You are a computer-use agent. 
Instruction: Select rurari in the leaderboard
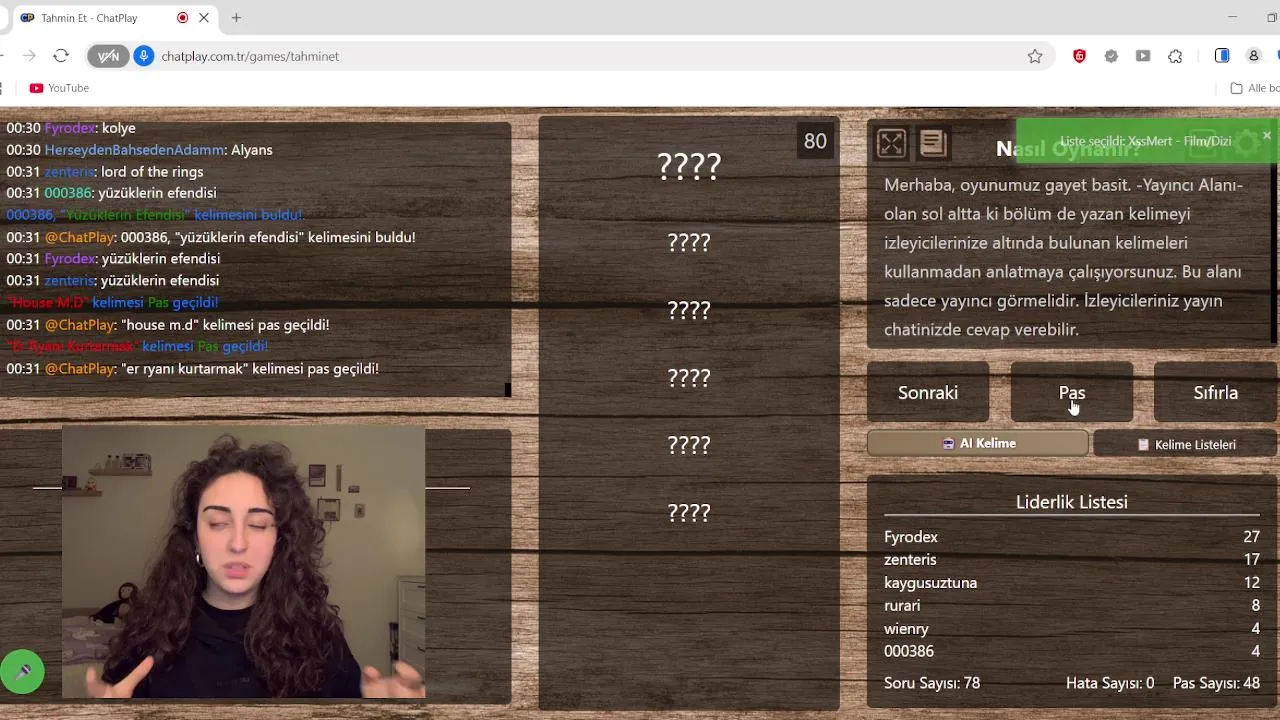click(902, 606)
